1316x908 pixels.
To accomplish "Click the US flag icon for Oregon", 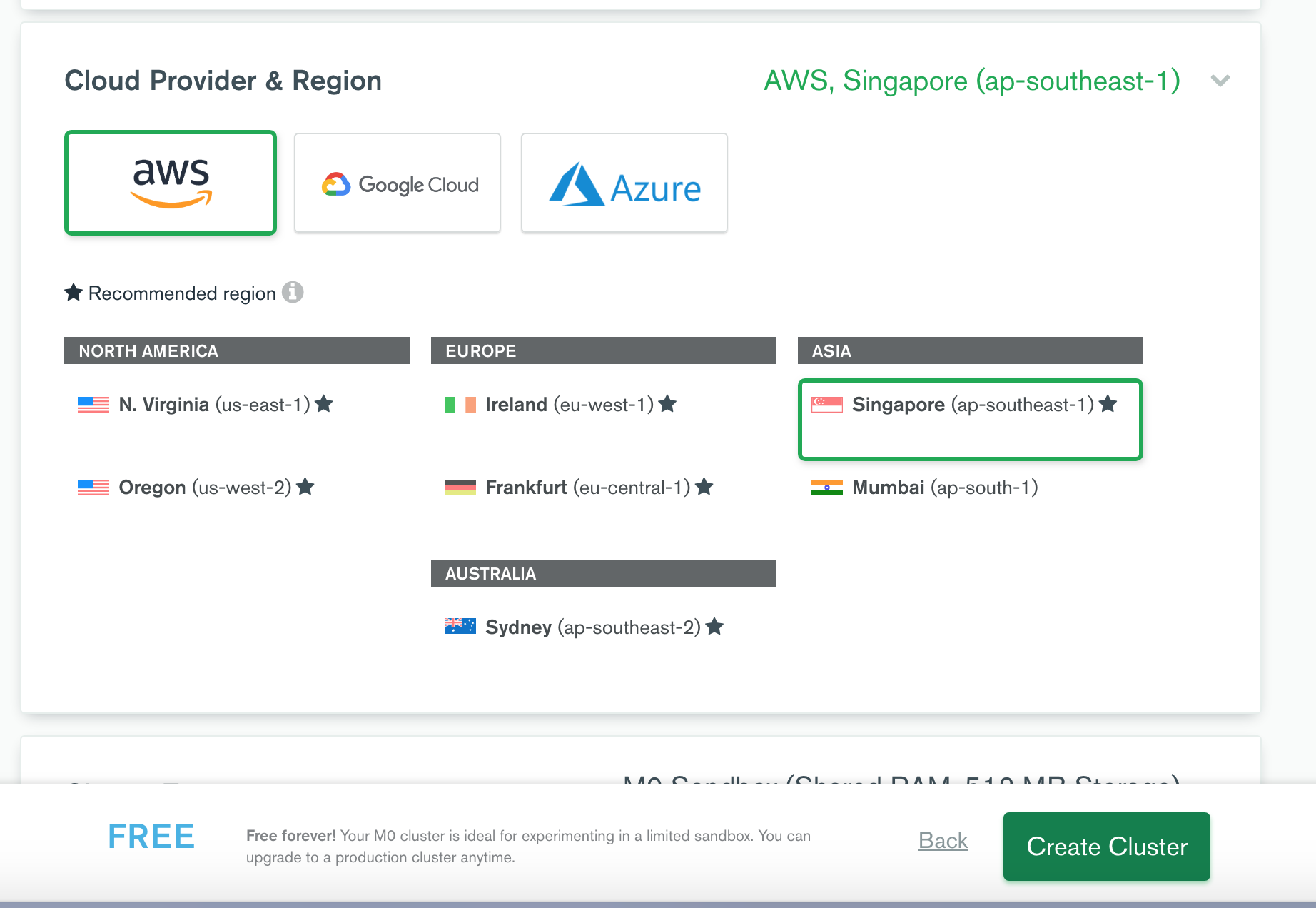I will (x=93, y=488).
